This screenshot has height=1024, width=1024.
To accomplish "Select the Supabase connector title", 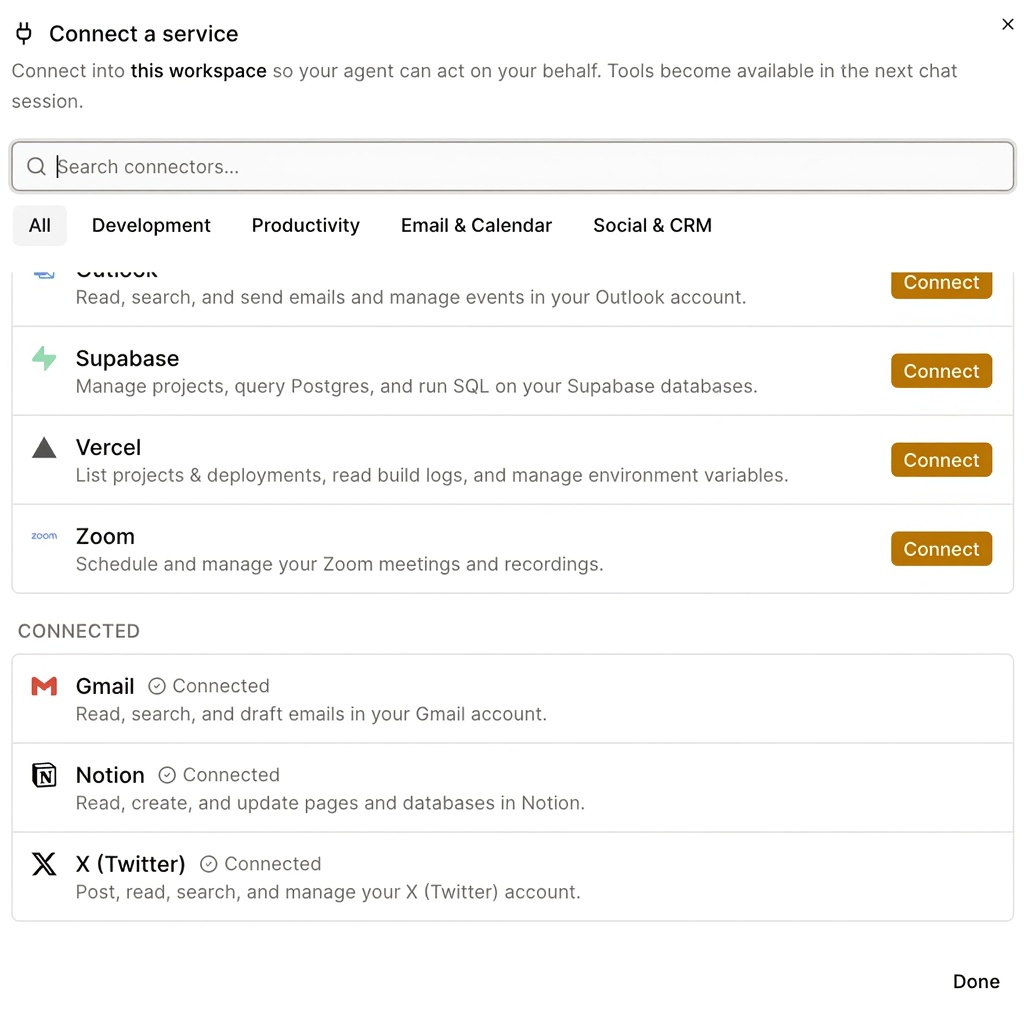I will click(x=127, y=359).
